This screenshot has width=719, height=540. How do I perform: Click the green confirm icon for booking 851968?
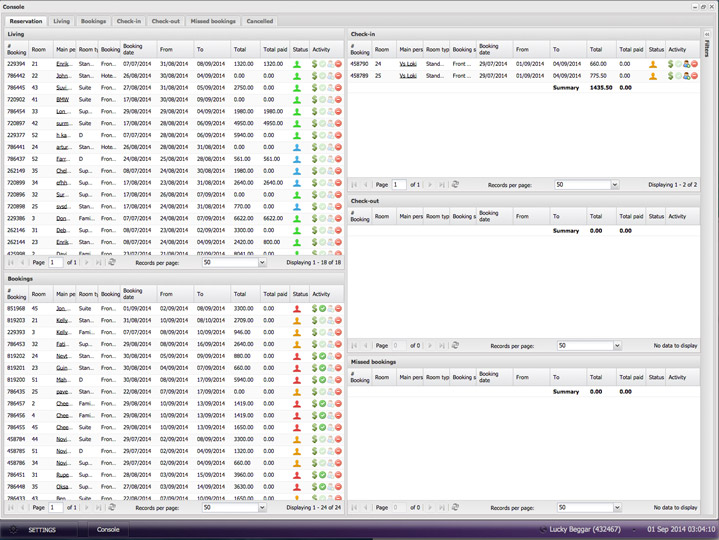click(322, 309)
